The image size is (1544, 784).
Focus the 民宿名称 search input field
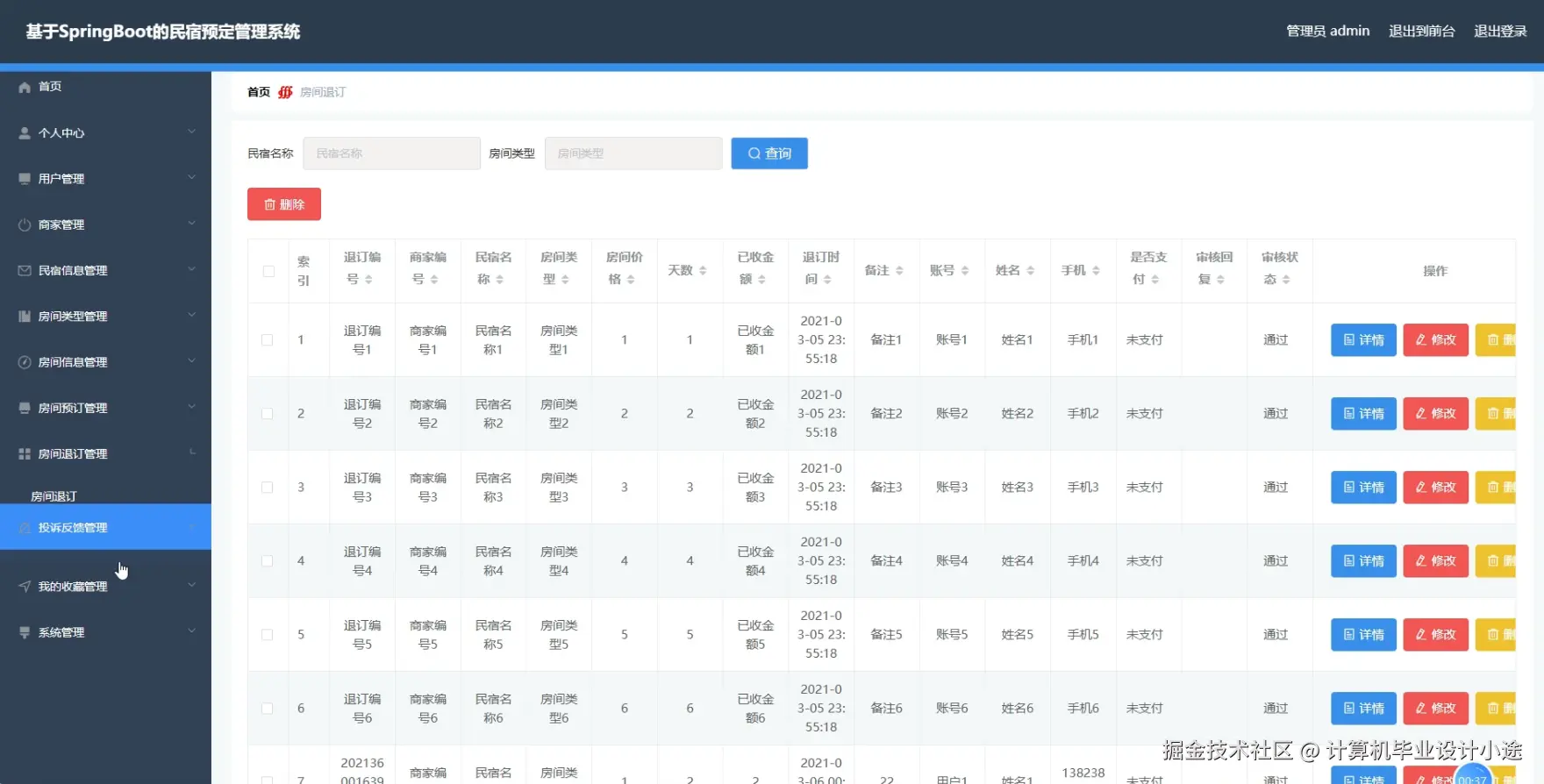click(392, 153)
